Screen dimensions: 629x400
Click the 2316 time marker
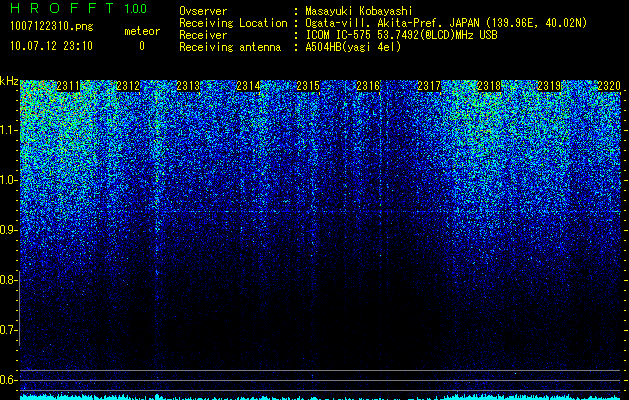368,86
